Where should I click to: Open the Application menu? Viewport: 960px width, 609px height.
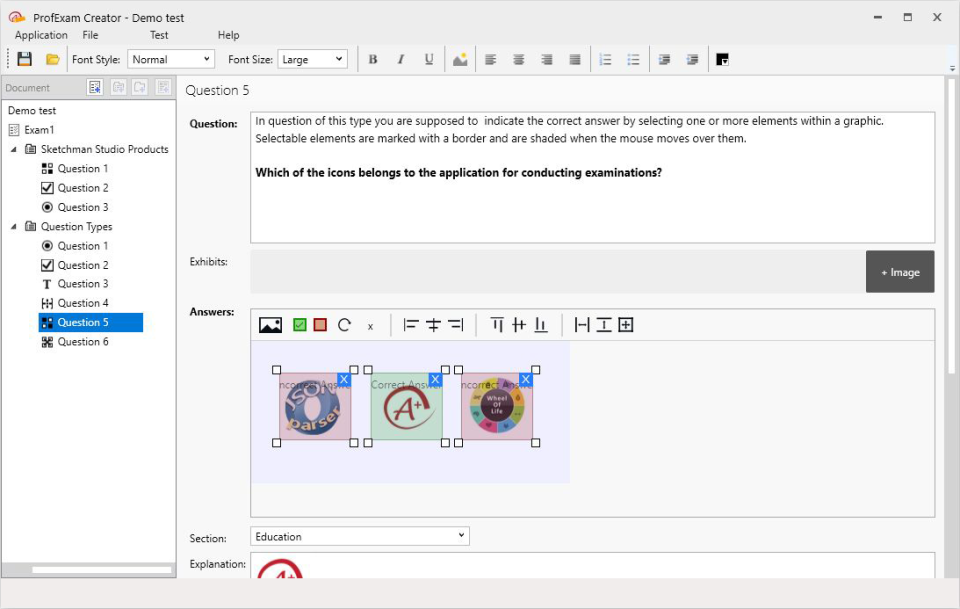[x=40, y=34]
